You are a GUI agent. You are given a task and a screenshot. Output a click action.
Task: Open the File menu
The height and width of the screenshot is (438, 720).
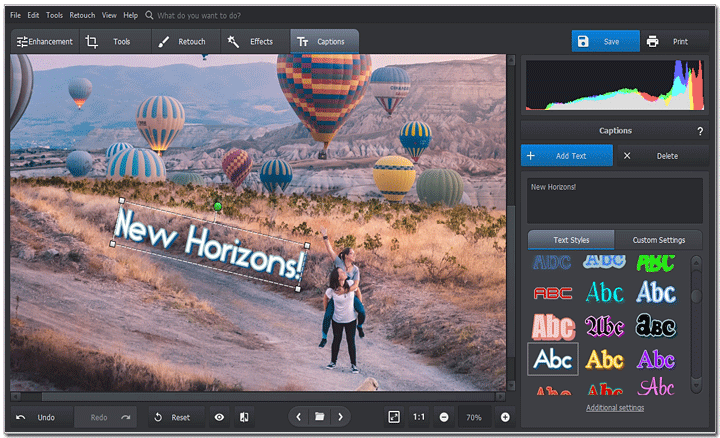click(15, 15)
